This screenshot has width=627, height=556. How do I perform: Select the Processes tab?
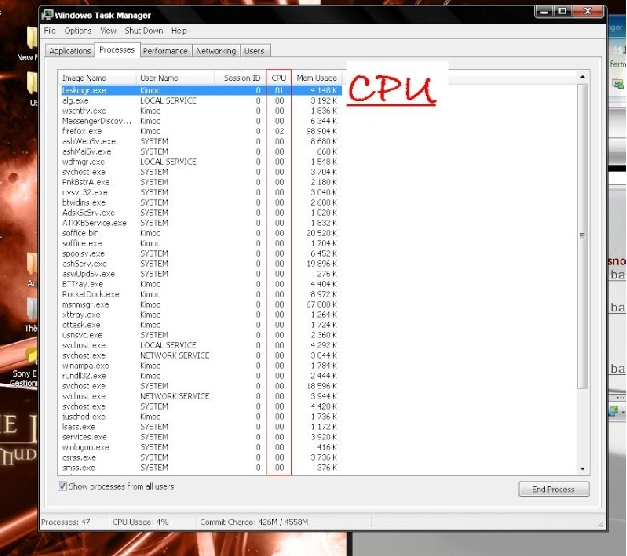click(x=117, y=50)
